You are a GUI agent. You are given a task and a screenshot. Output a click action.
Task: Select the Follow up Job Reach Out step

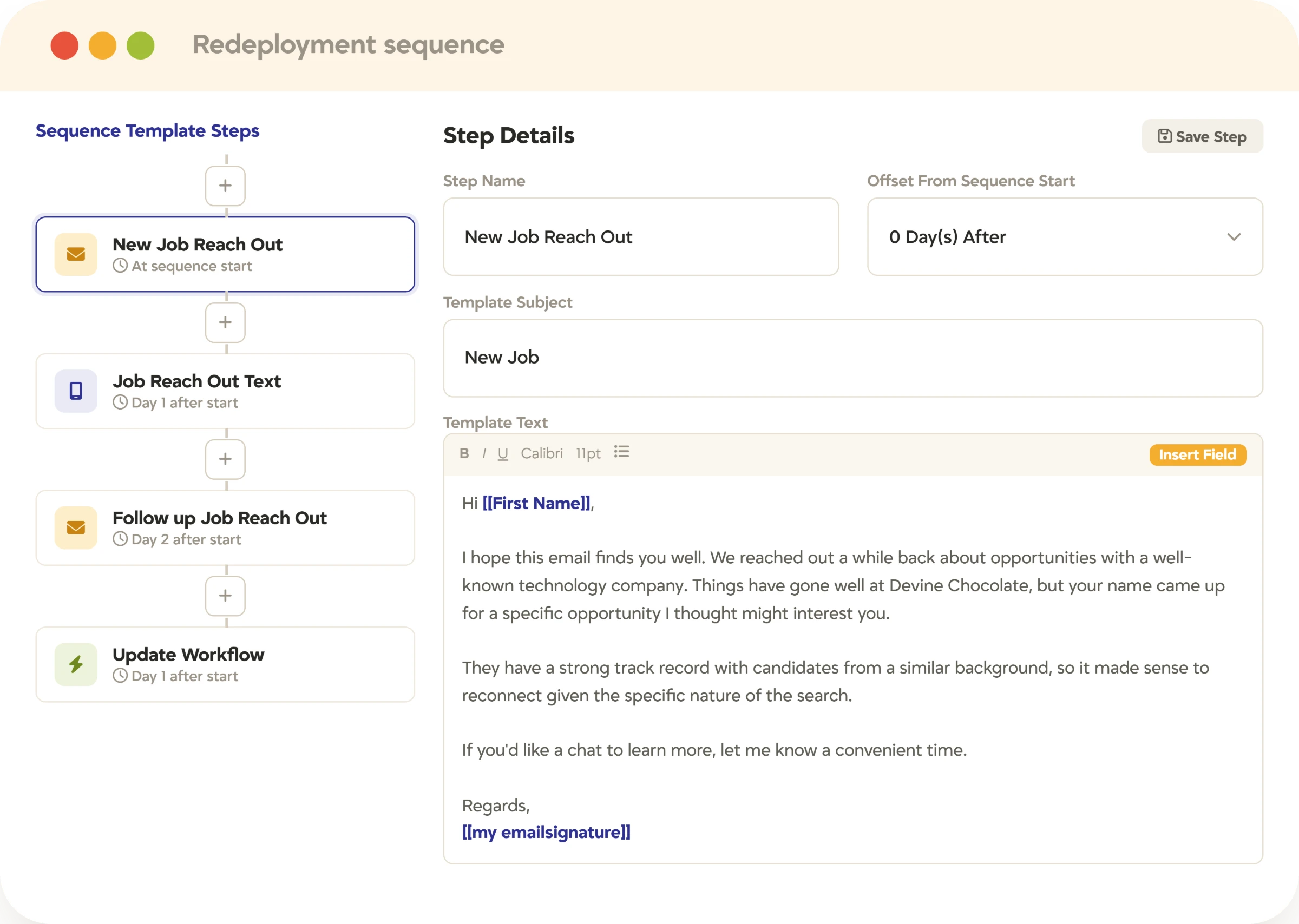coord(225,527)
